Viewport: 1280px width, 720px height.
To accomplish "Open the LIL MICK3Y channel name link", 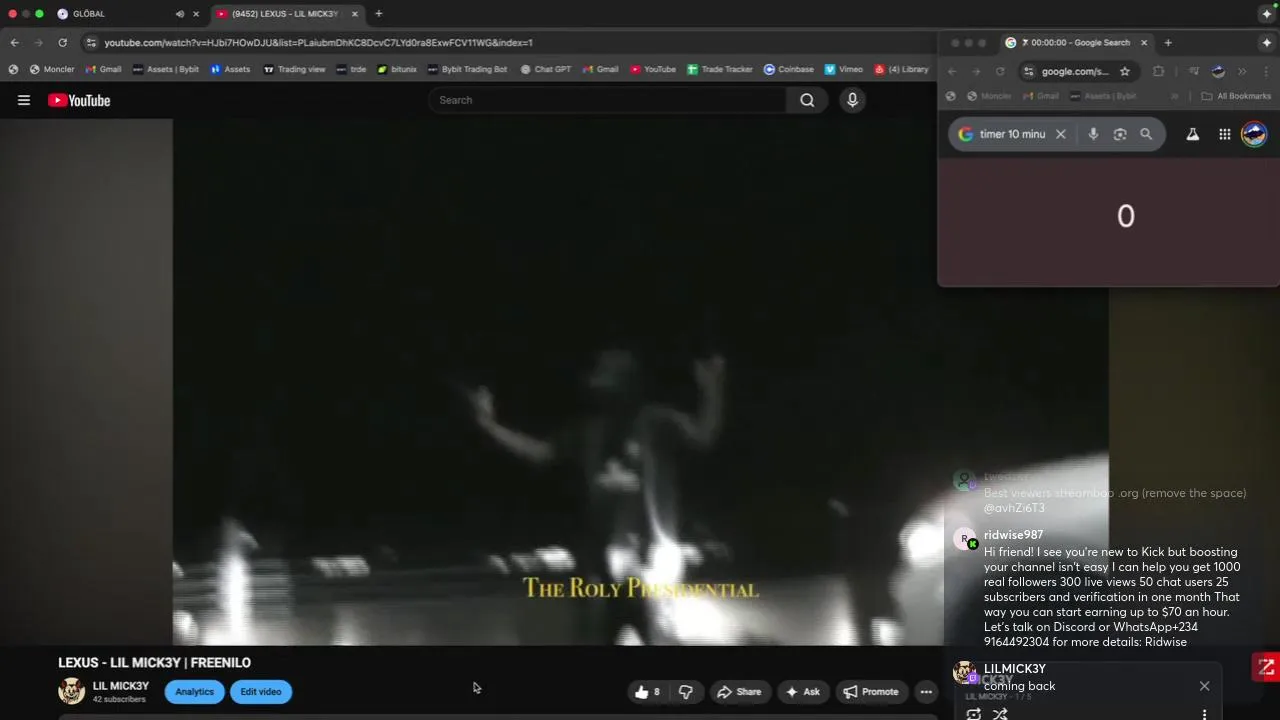I will pyautogui.click(x=121, y=686).
